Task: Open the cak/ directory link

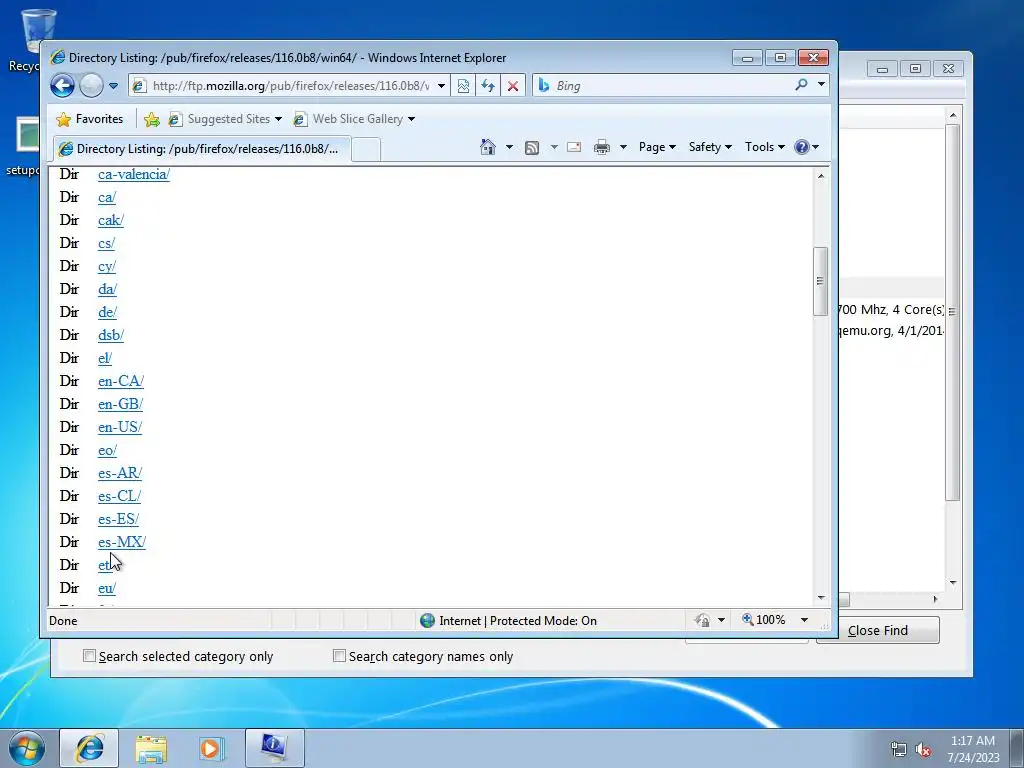Action: coord(111,220)
